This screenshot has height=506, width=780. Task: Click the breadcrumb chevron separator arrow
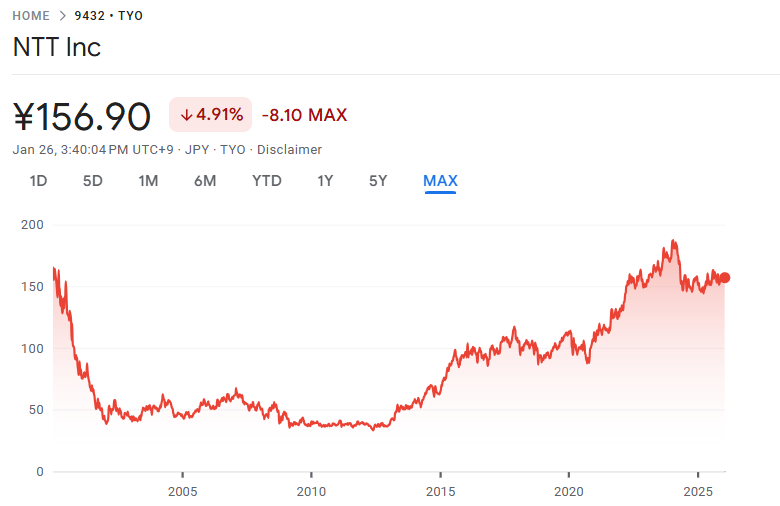click(x=61, y=16)
